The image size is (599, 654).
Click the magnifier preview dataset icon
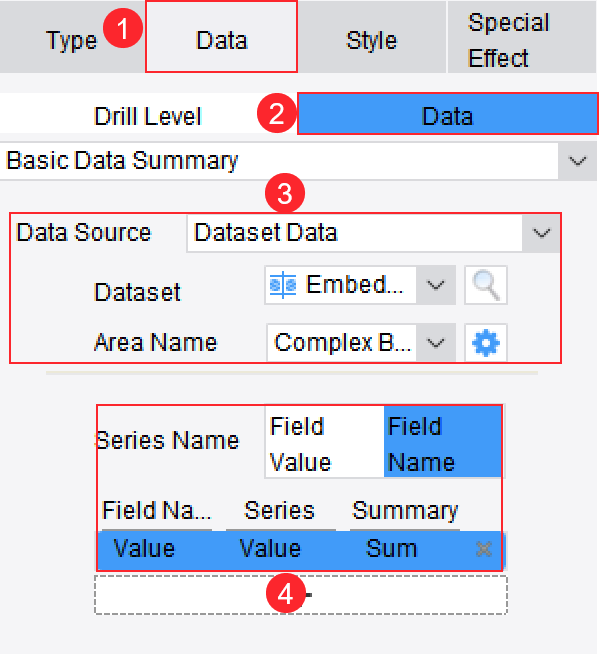[486, 286]
